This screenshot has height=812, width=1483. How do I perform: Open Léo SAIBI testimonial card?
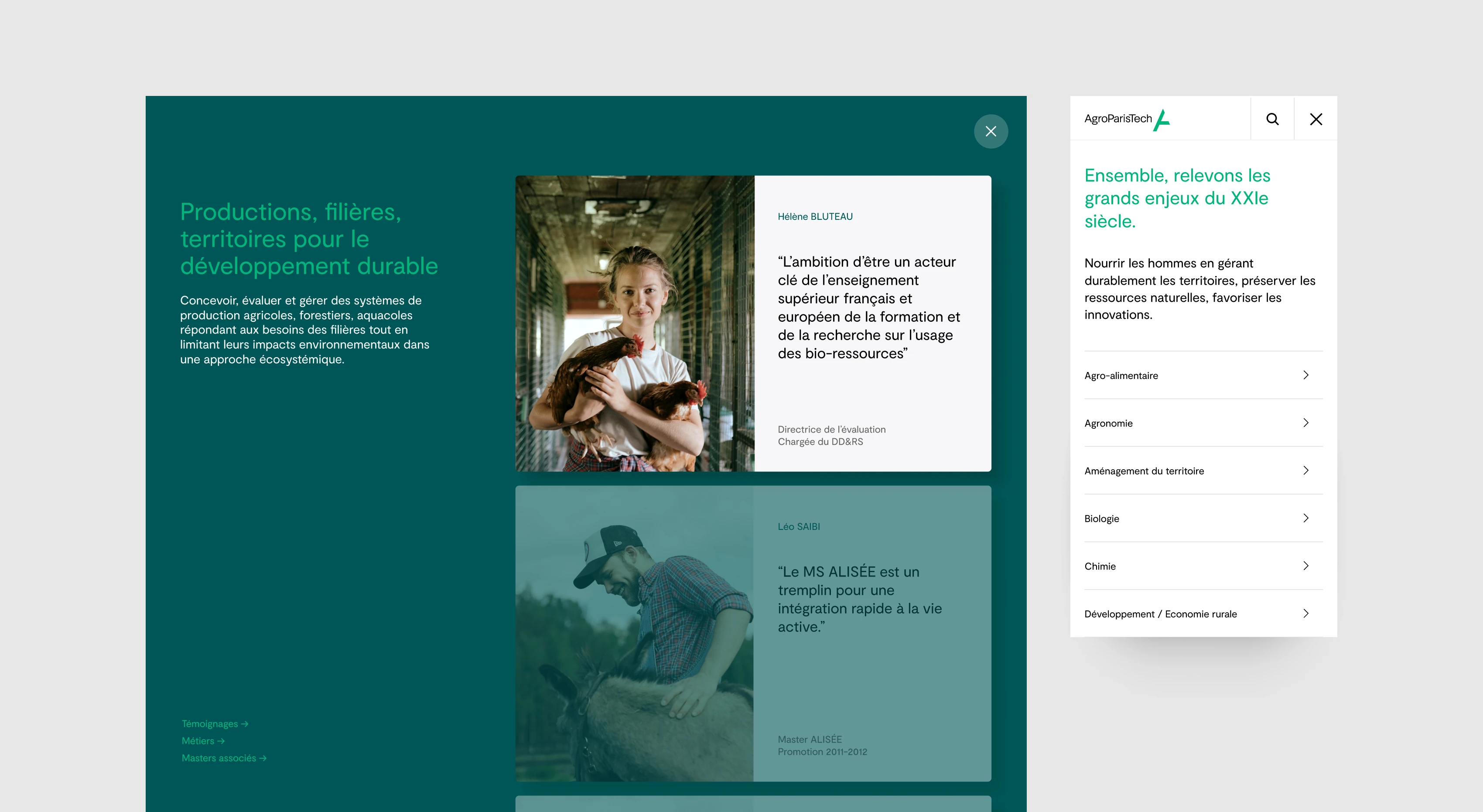(871, 634)
